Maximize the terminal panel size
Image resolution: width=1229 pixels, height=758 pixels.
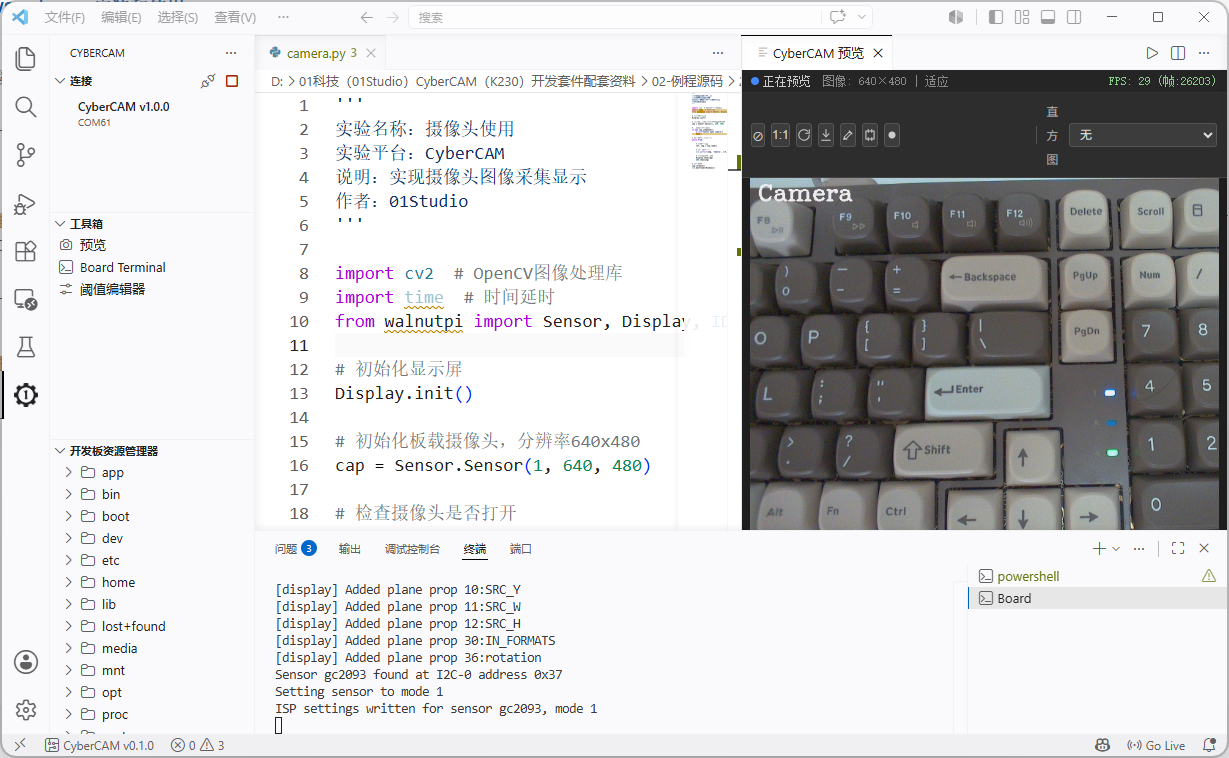[x=1178, y=548]
